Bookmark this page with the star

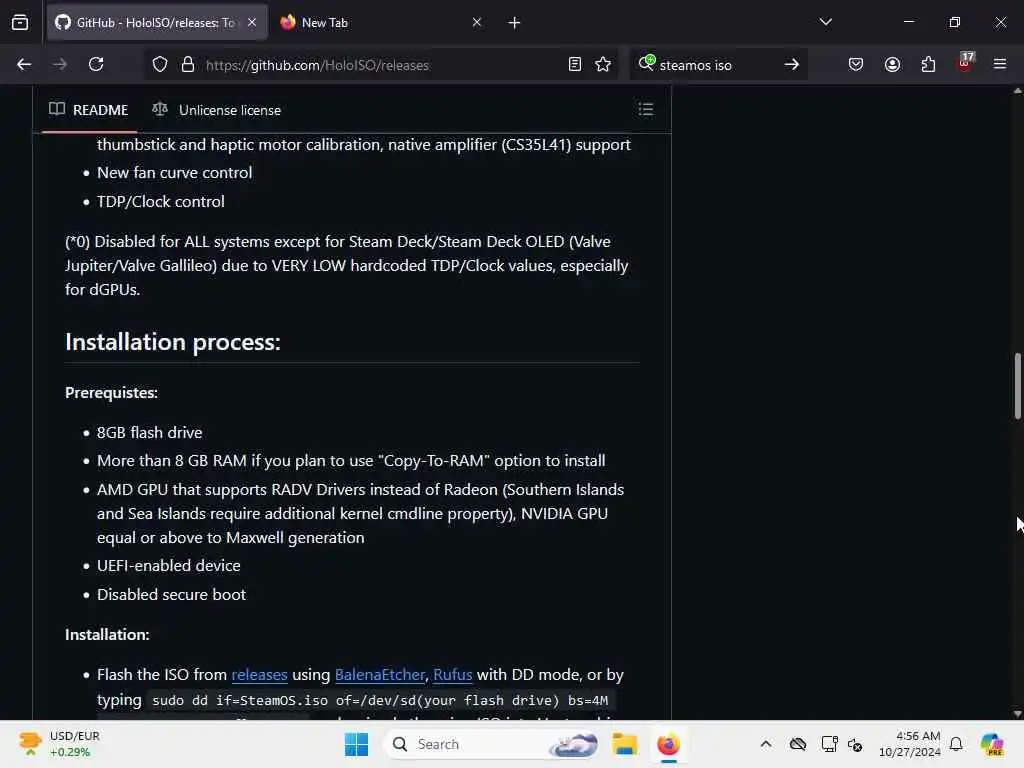603,65
